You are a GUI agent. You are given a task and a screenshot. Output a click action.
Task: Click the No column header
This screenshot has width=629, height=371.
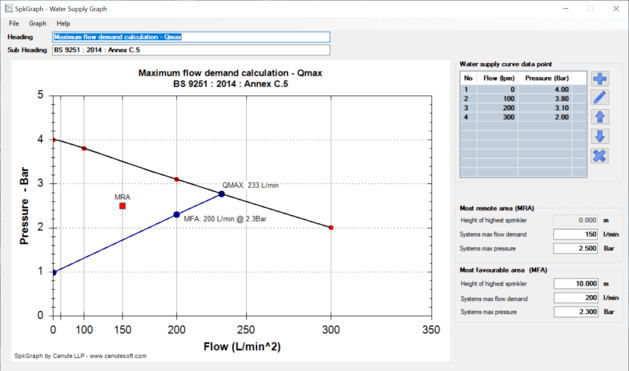(469, 78)
